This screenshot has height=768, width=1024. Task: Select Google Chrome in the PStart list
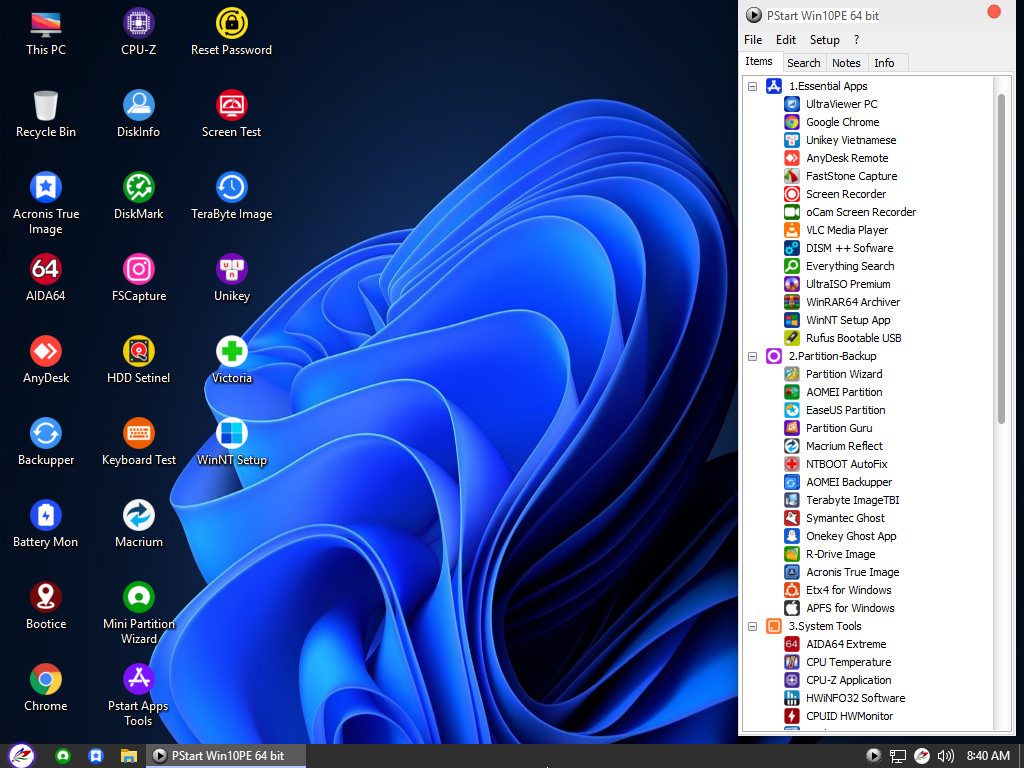pyautogui.click(x=842, y=122)
